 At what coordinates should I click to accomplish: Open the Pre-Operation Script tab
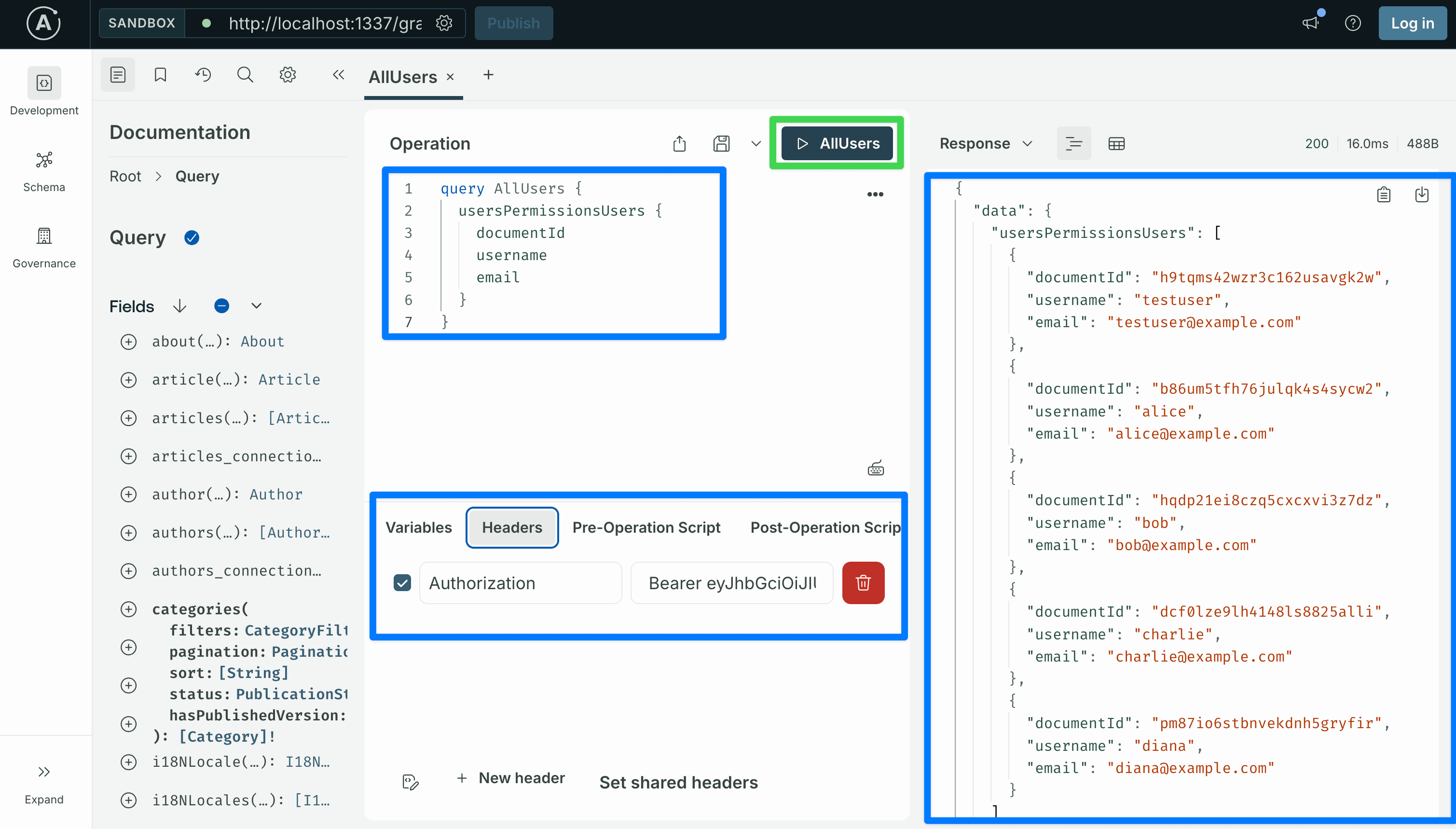pyautogui.click(x=646, y=527)
